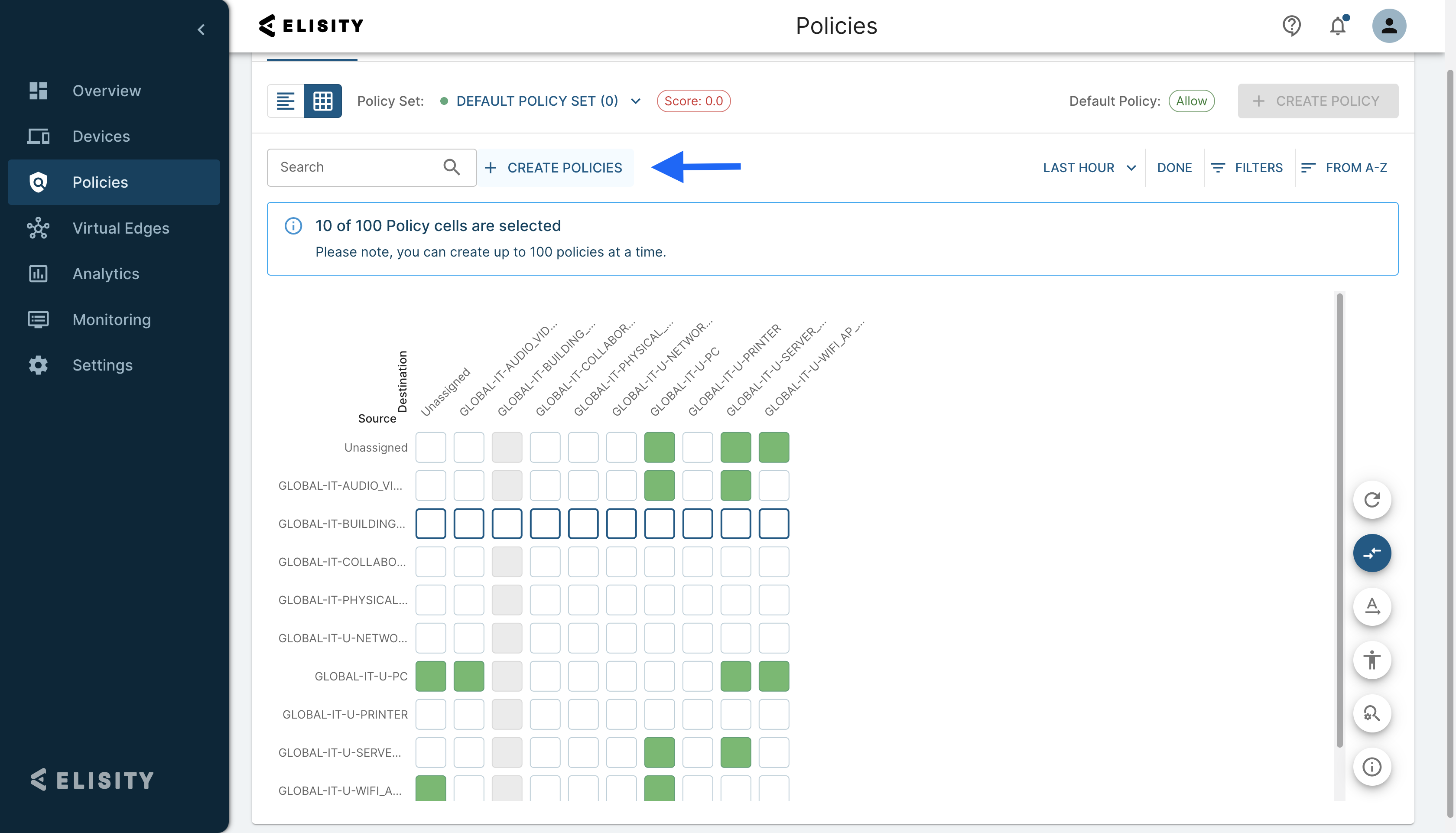Select green GLOBAL-IT-U-PC to Unassigned cell
This screenshot has width=1456, height=833.
coord(431,676)
